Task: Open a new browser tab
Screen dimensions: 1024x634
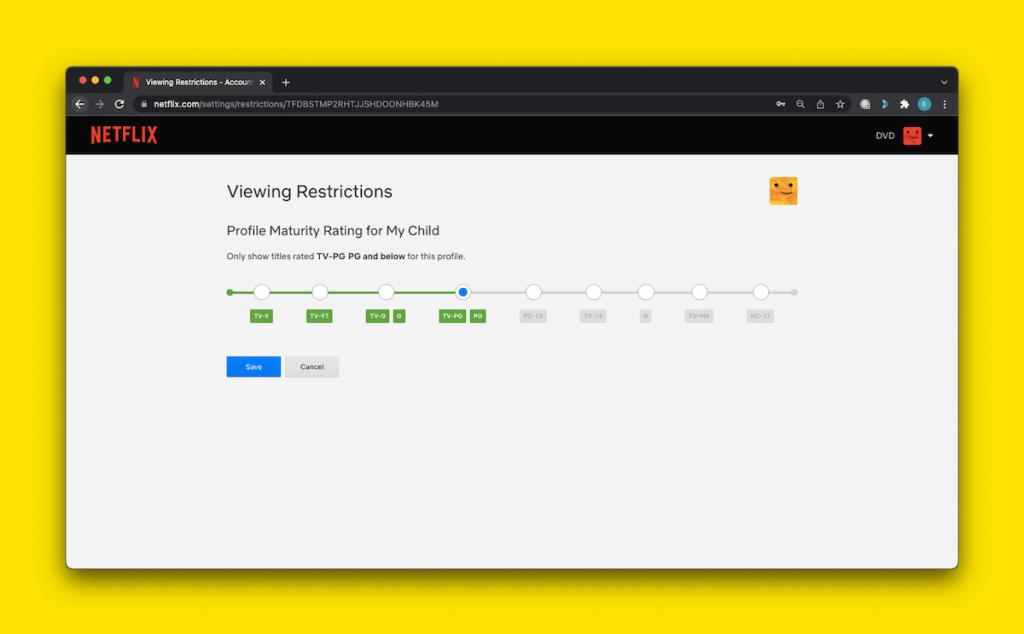Action: (x=286, y=82)
